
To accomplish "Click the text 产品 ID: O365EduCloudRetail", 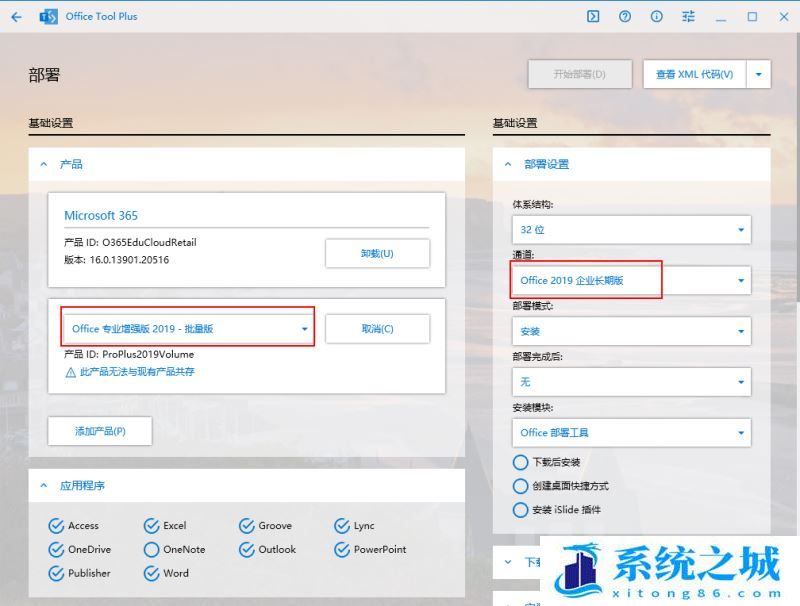I will 130,242.
